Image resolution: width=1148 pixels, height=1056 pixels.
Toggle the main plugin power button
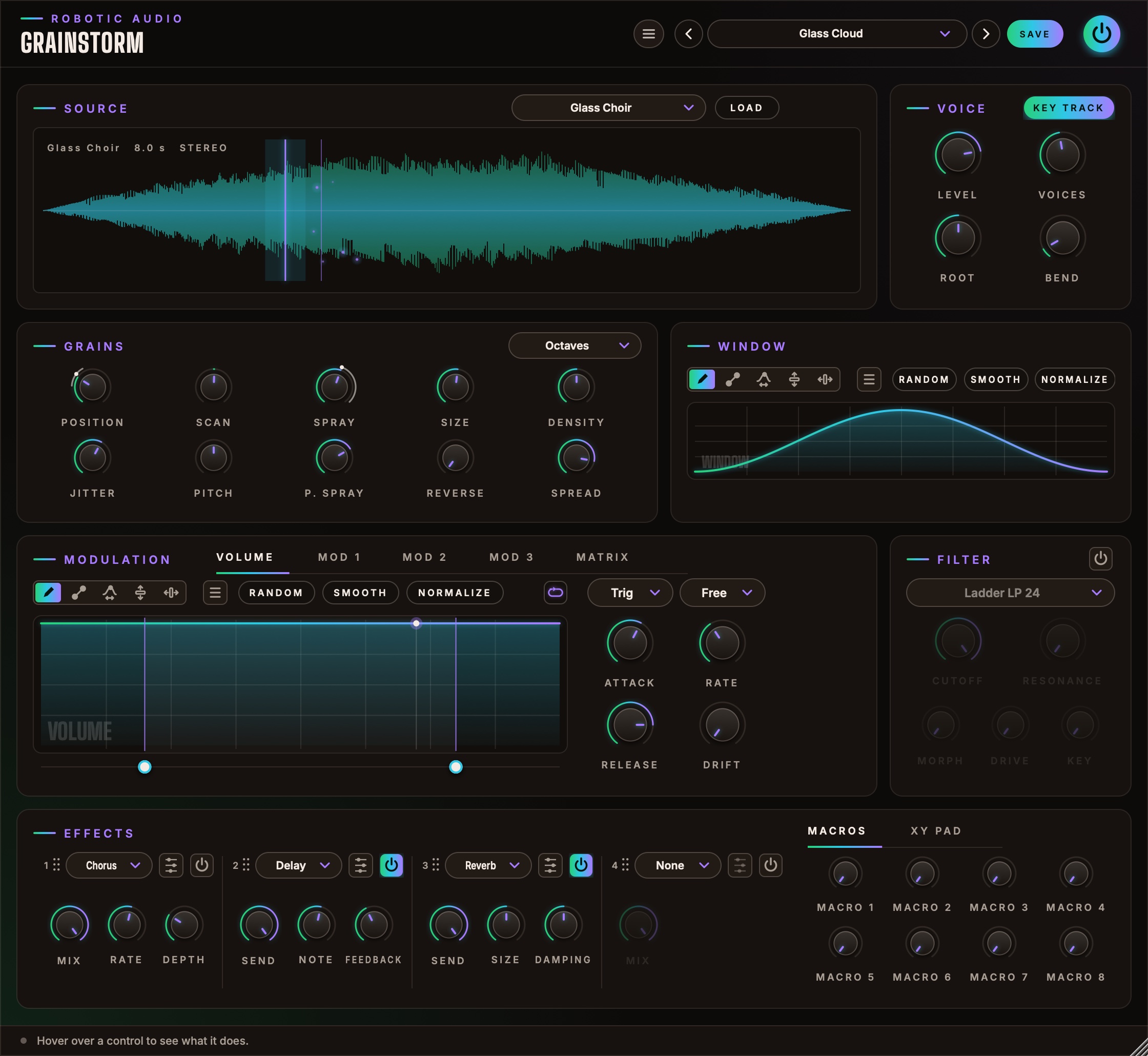point(1101,34)
